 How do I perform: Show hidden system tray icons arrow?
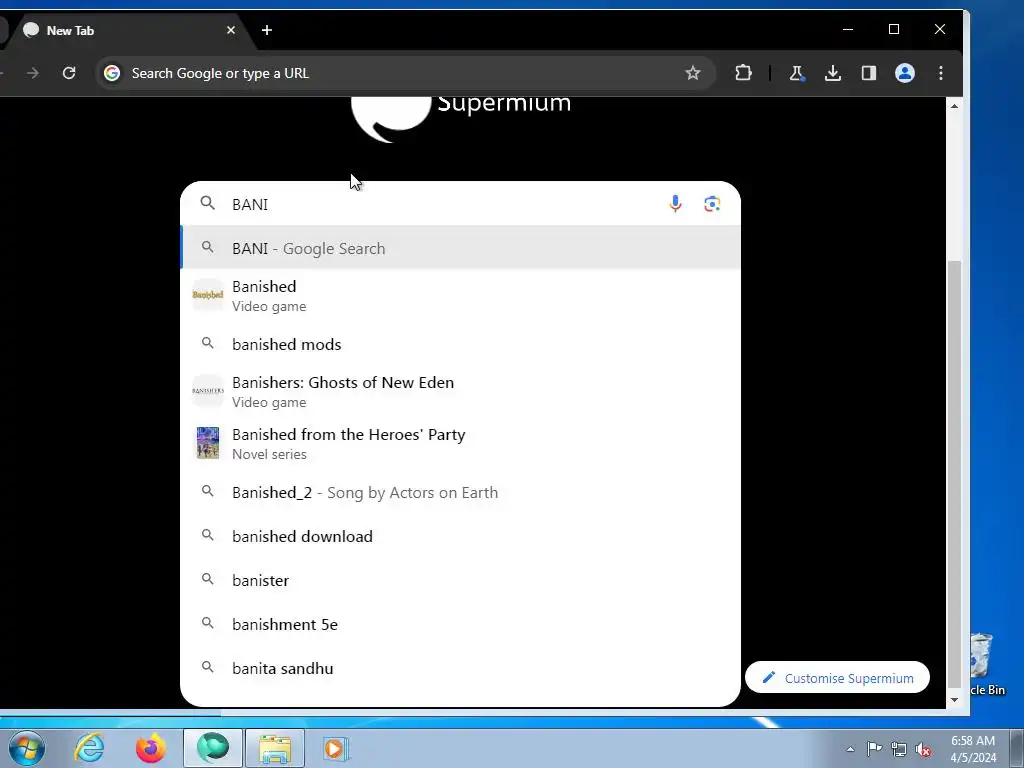[x=850, y=749]
